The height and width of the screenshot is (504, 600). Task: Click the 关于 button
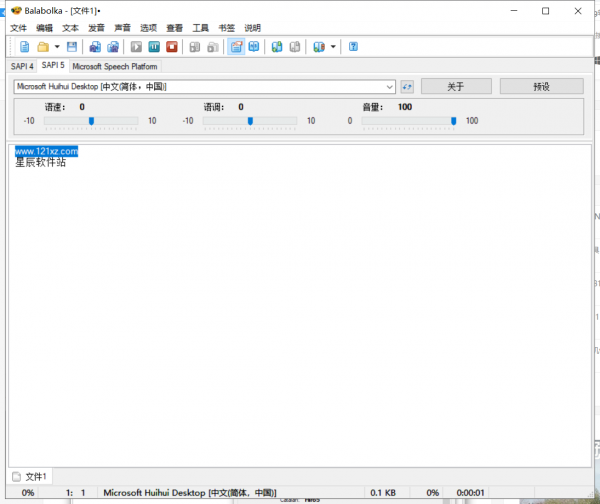[456, 87]
